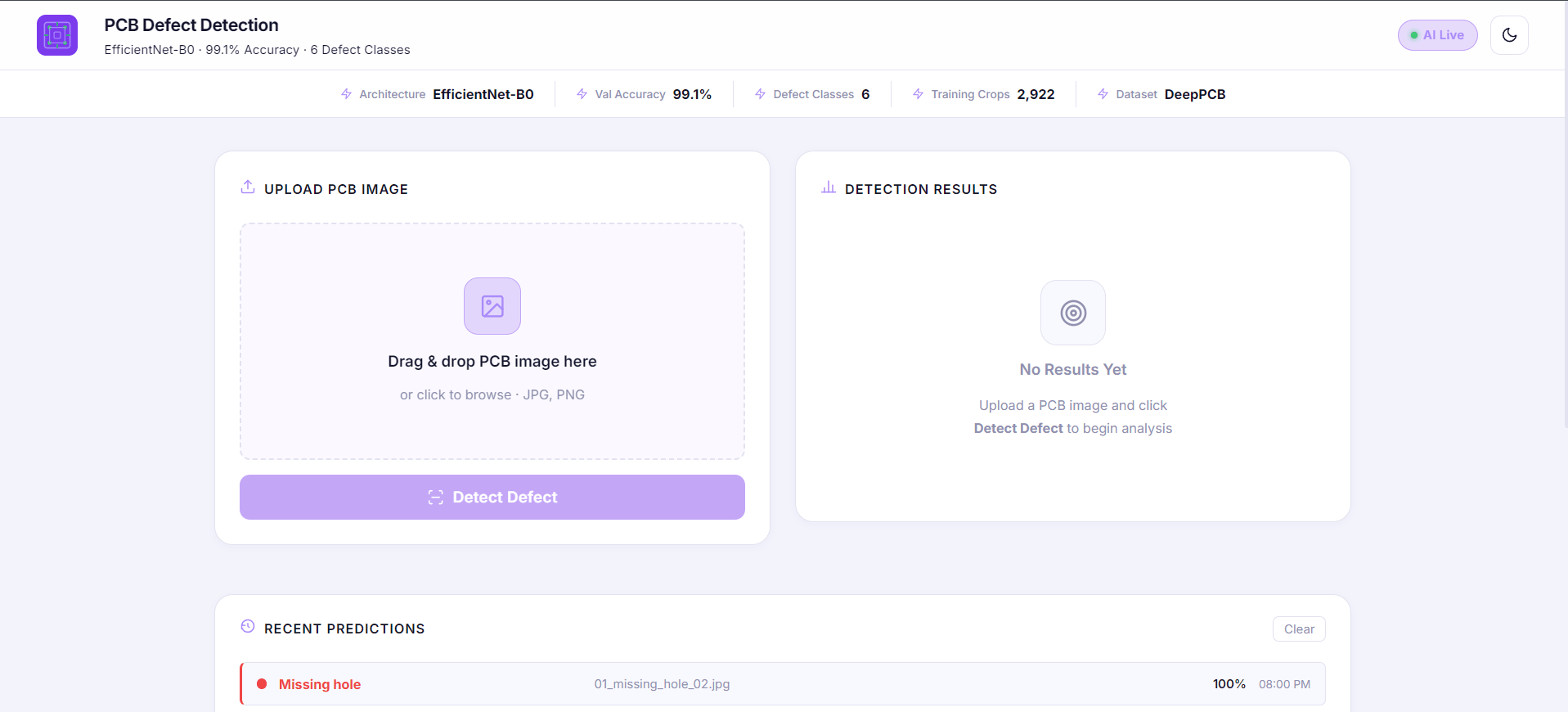Click the 99.1% Val Accuracy value
The height and width of the screenshot is (712, 1568).
[x=692, y=94]
